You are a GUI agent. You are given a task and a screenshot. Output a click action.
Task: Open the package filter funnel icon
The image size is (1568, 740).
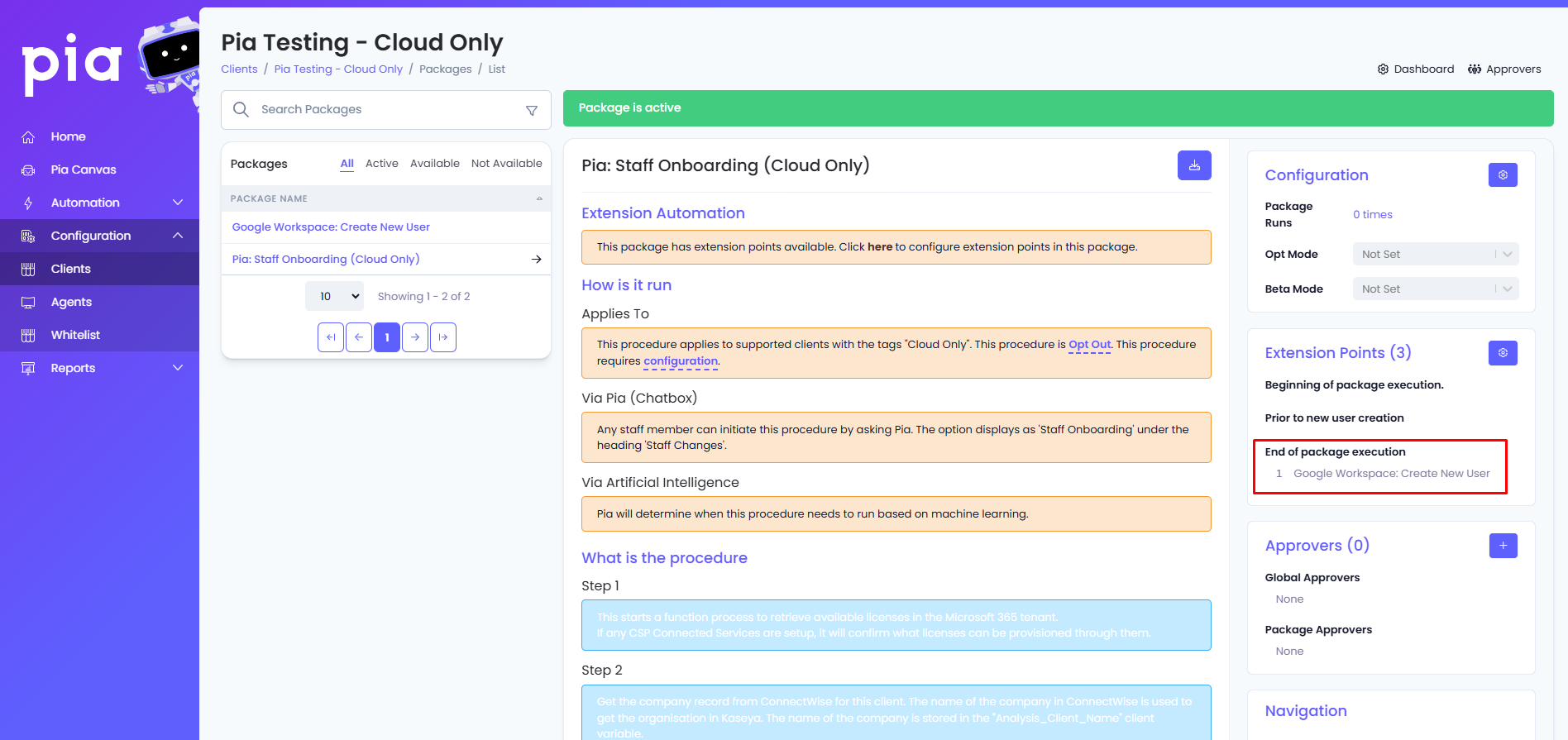click(x=532, y=110)
